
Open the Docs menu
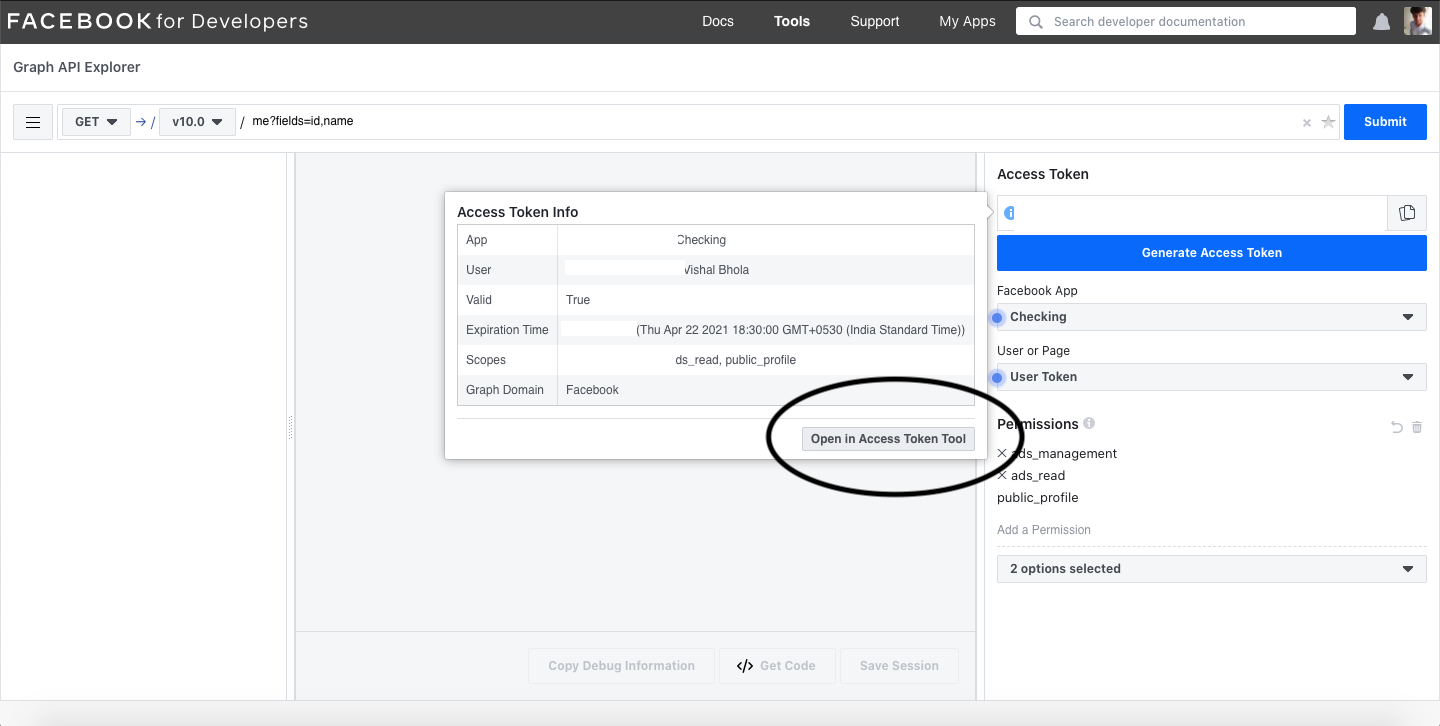pyautogui.click(x=717, y=22)
